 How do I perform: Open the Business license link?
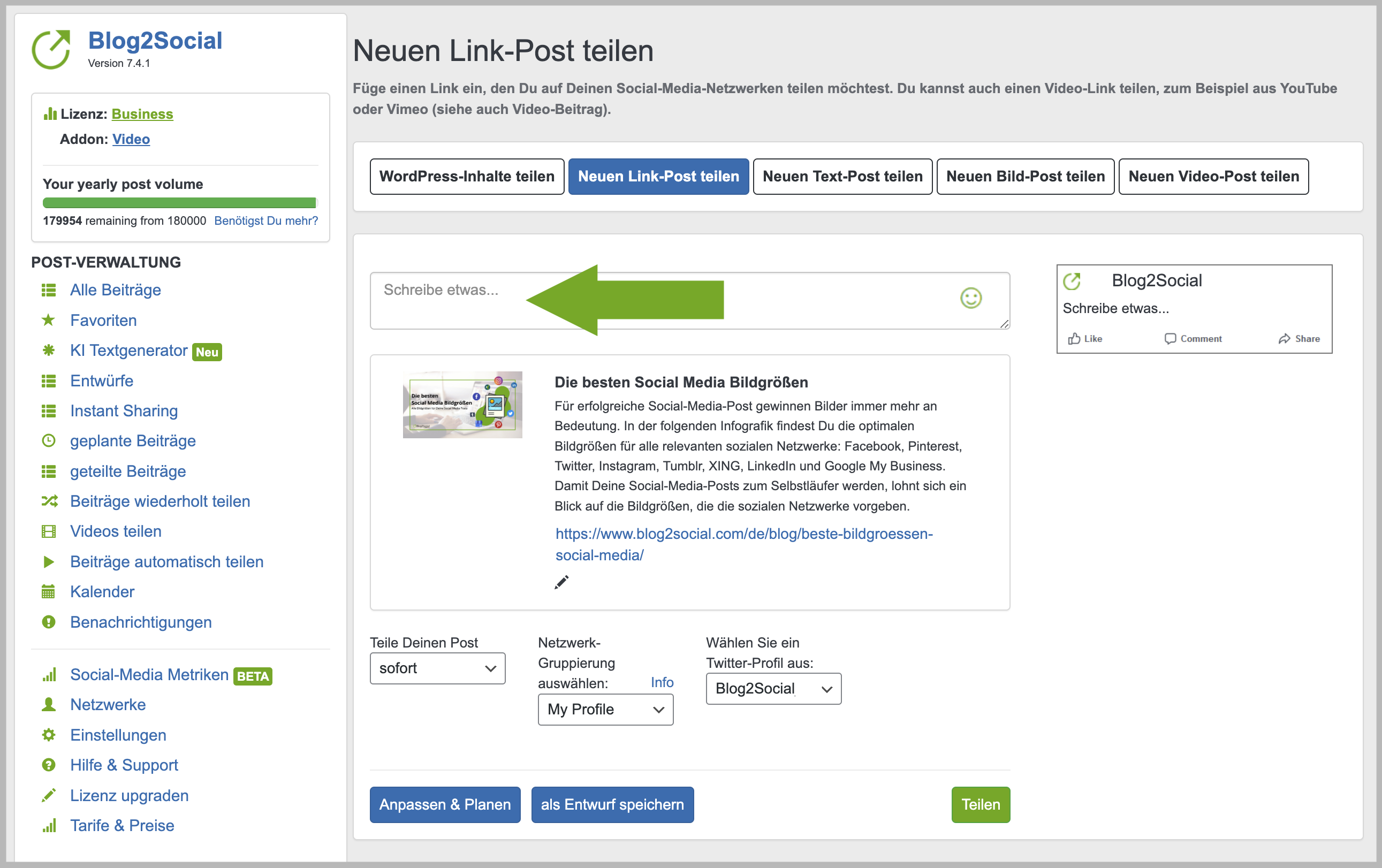(142, 113)
